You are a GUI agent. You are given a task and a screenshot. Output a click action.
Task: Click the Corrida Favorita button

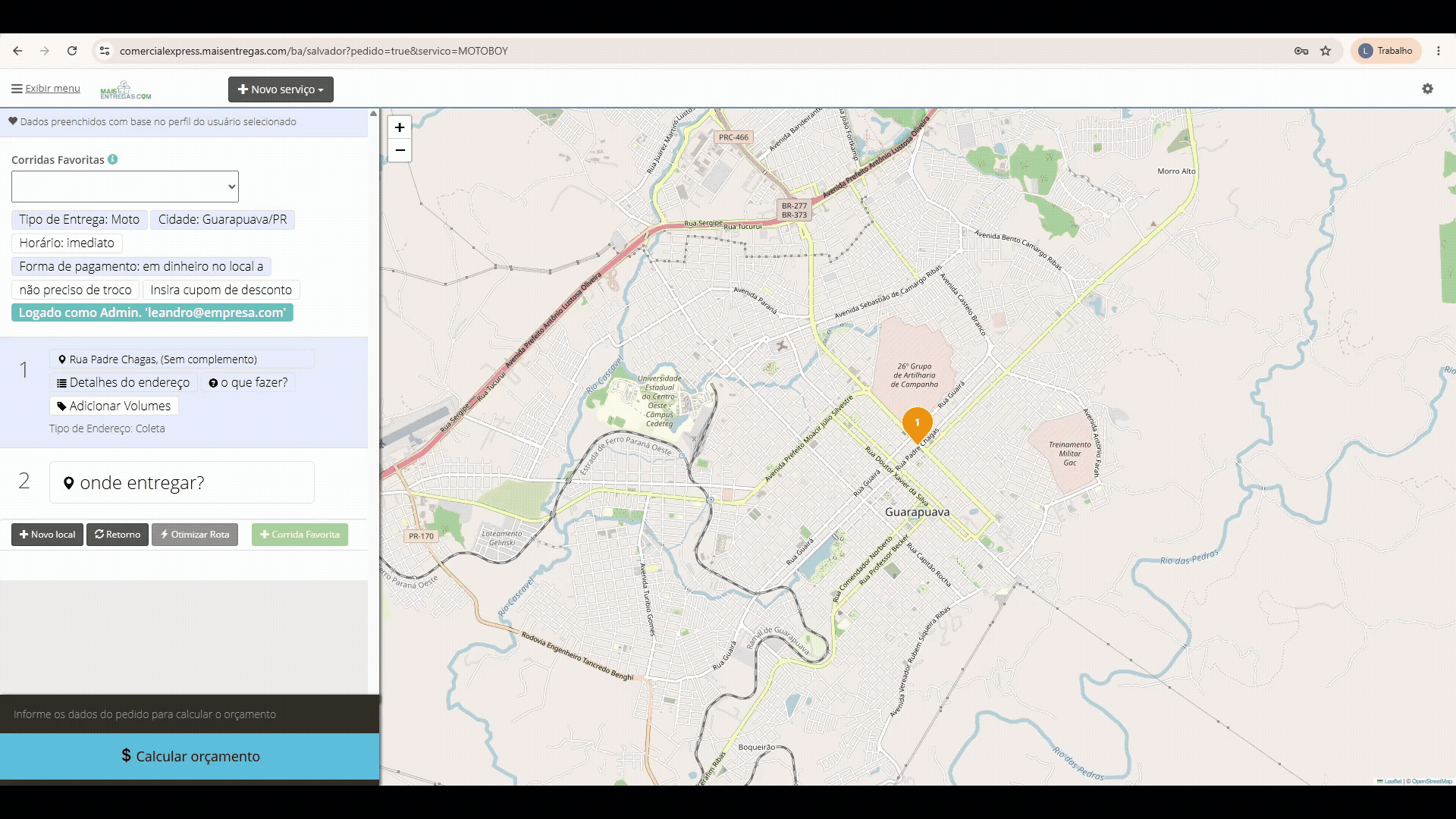[300, 535]
